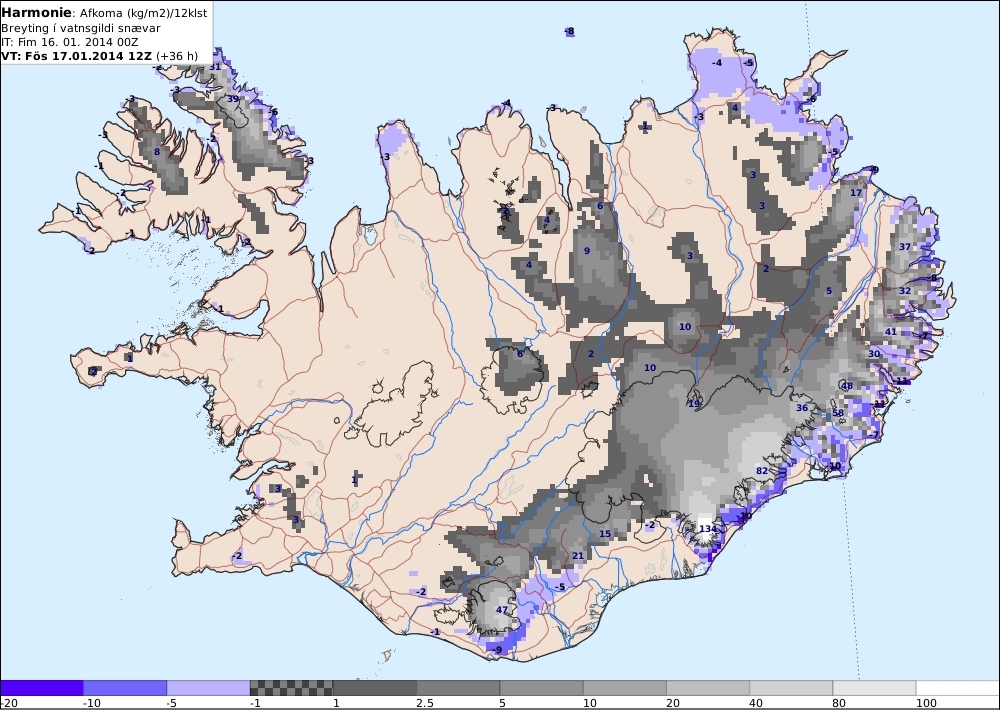Select the medium purple -10 to -5 legend swatch
This screenshot has height=710, width=1000.
pyautogui.click(x=125, y=688)
